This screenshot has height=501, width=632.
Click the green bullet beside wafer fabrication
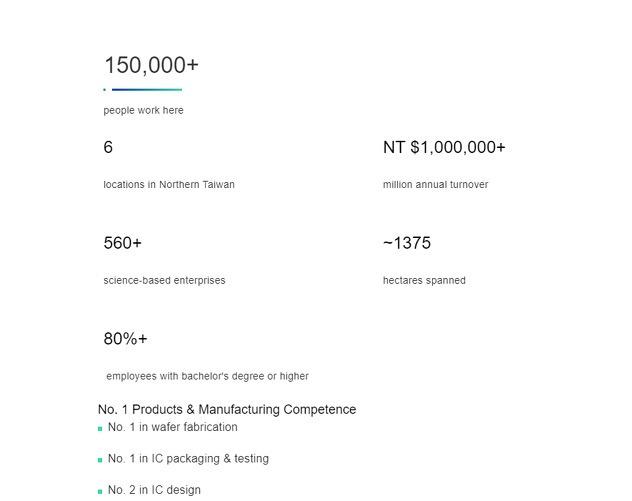pos(100,429)
